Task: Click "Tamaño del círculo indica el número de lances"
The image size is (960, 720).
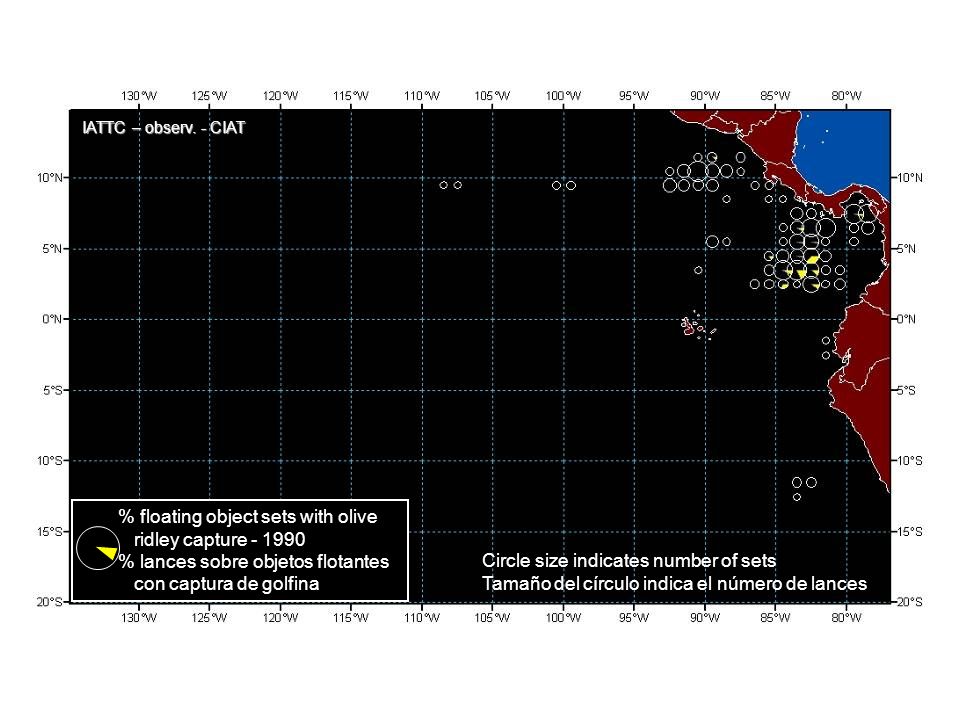Action: pyautogui.click(x=674, y=583)
